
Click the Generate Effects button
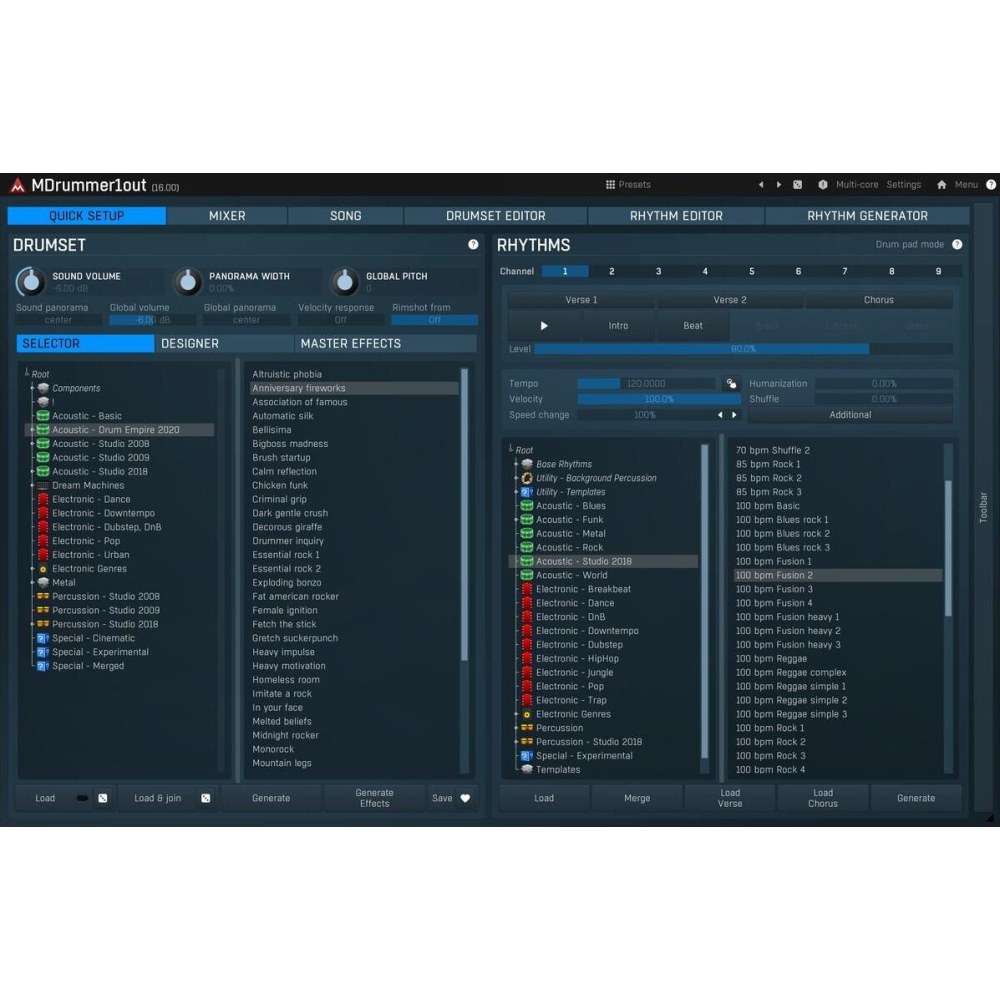pyautogui.click(x=374, y=798)
